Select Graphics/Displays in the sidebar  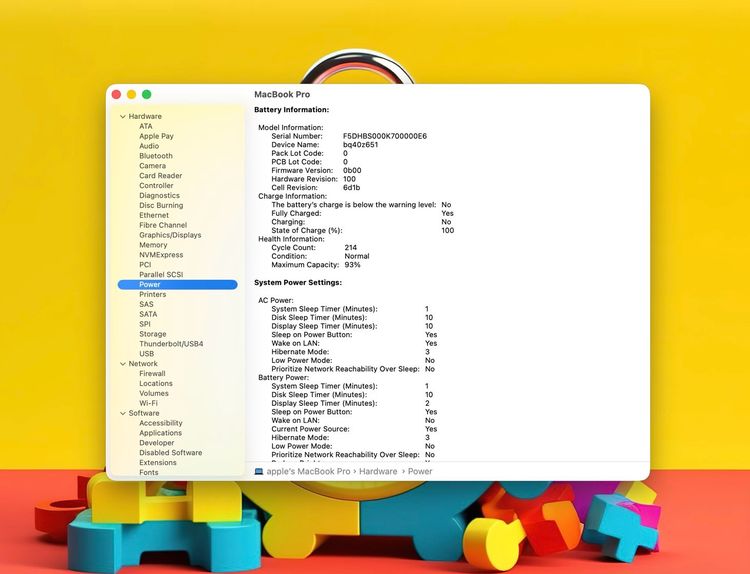click(170, 235)
